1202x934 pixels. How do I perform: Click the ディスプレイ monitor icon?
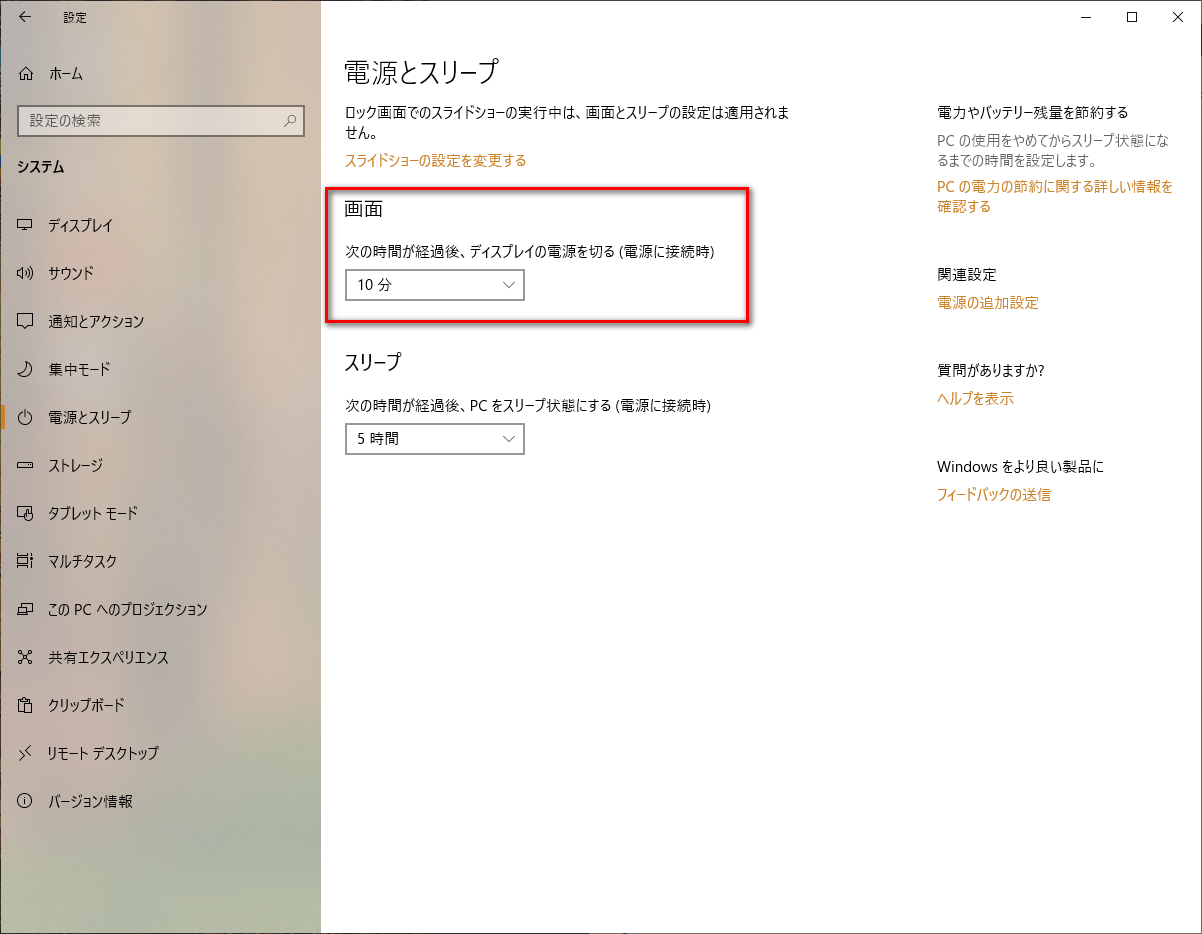[x=26, y=226]
